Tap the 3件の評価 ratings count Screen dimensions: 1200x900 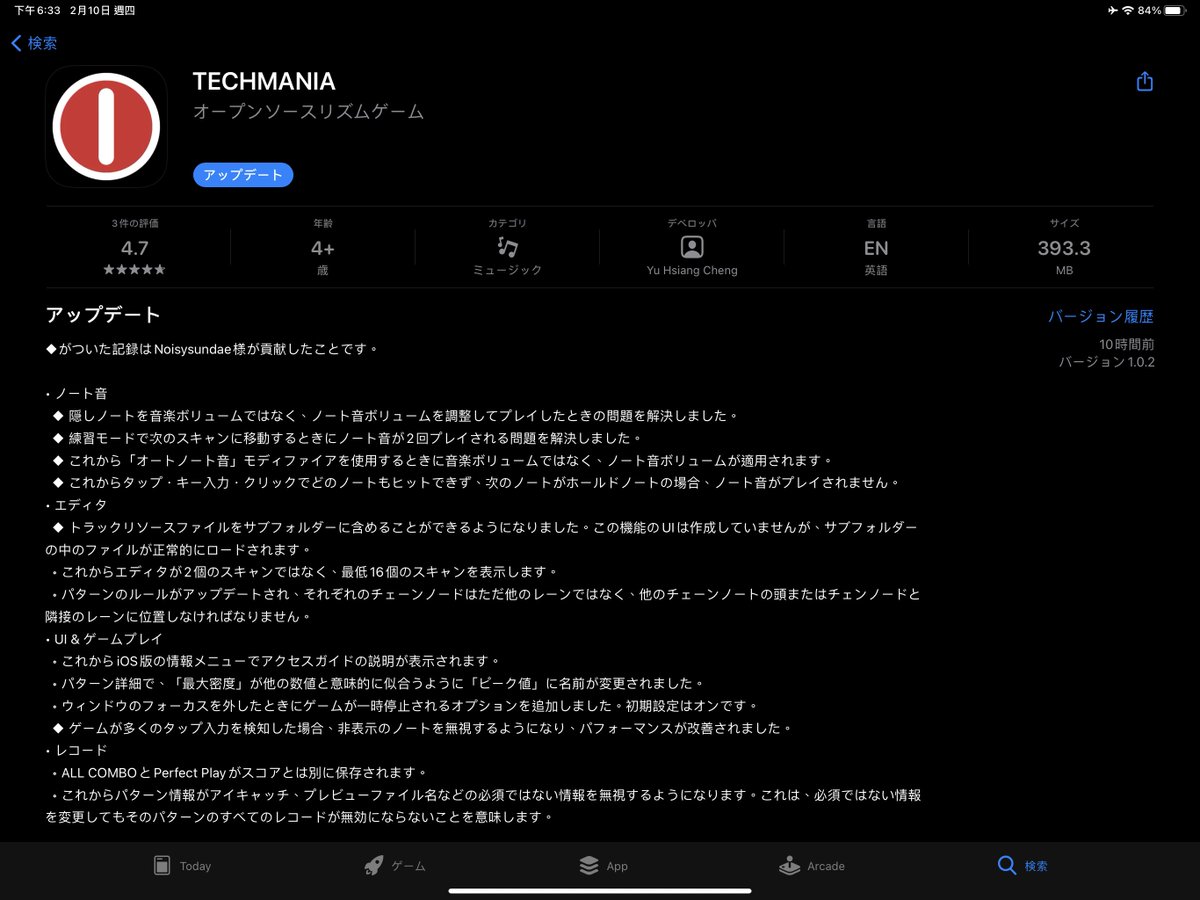click(134, 223)
